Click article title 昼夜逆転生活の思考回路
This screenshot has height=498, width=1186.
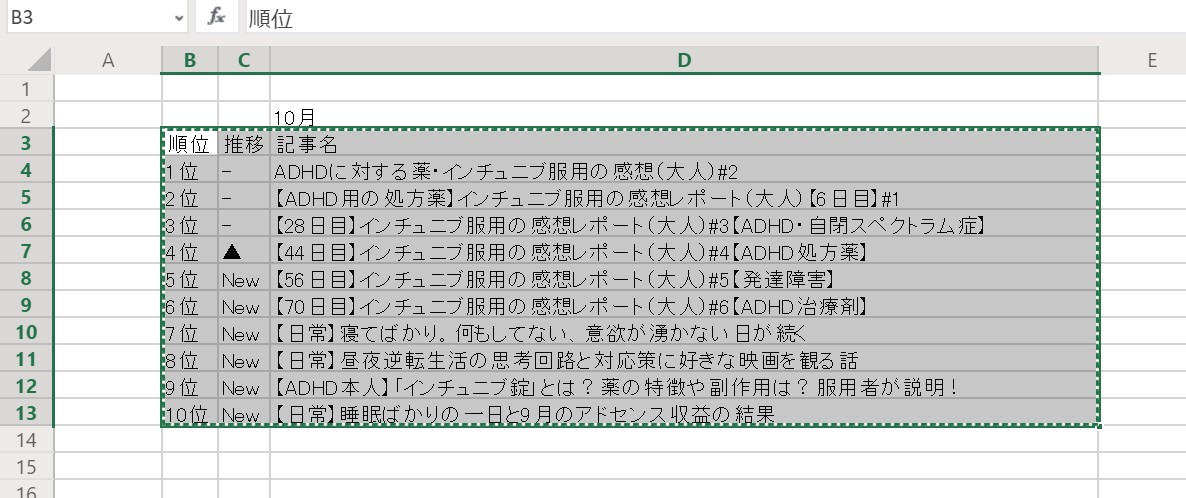click(x=684, y=359)
